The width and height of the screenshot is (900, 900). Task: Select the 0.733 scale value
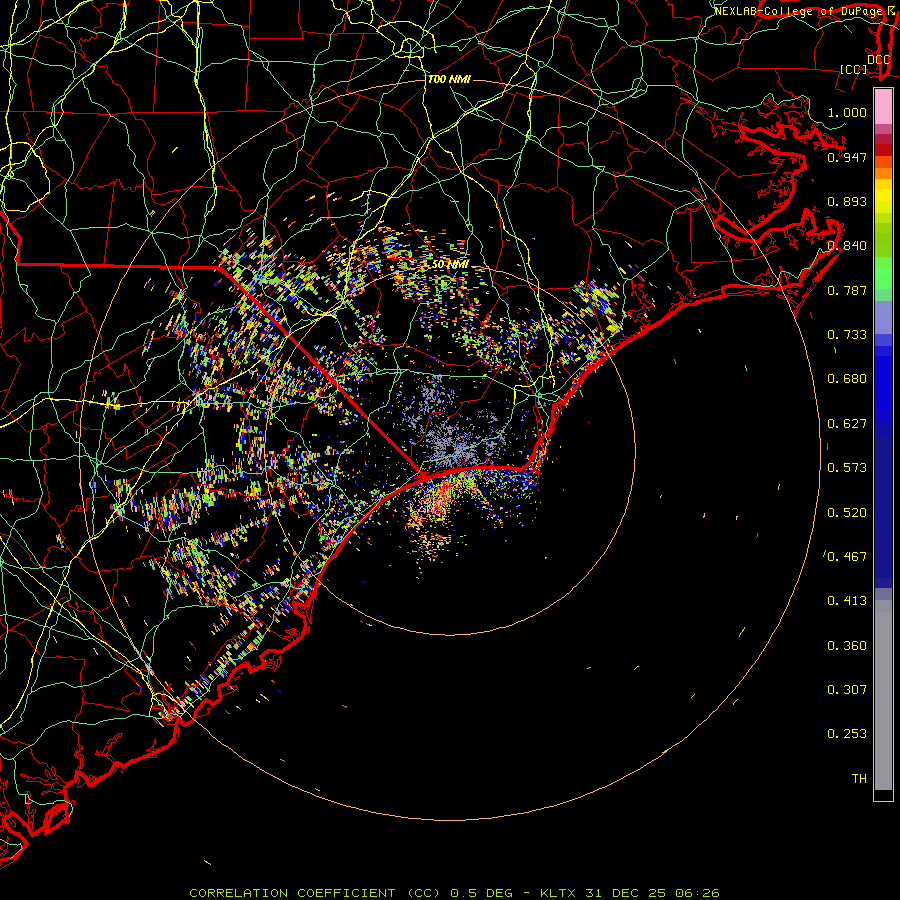point(847,335)
